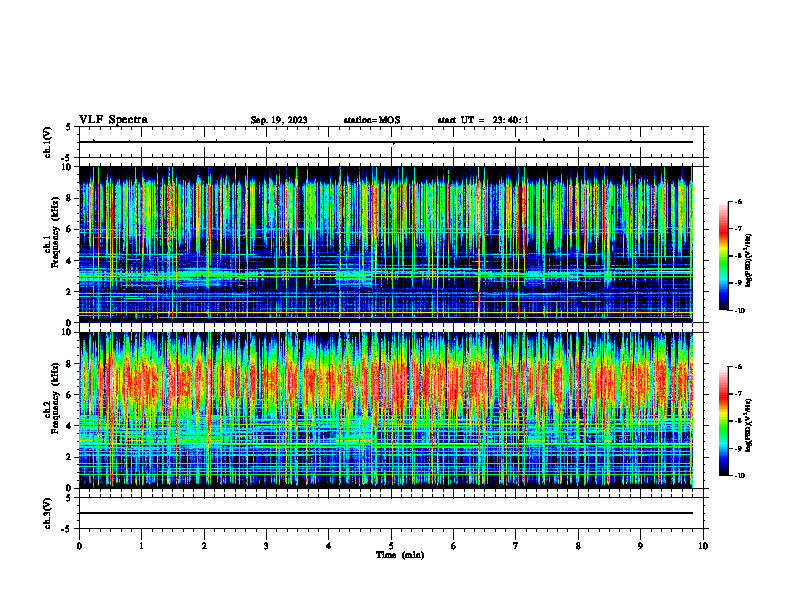Click the "VLF Spectra" plot title

coord(113,120)
